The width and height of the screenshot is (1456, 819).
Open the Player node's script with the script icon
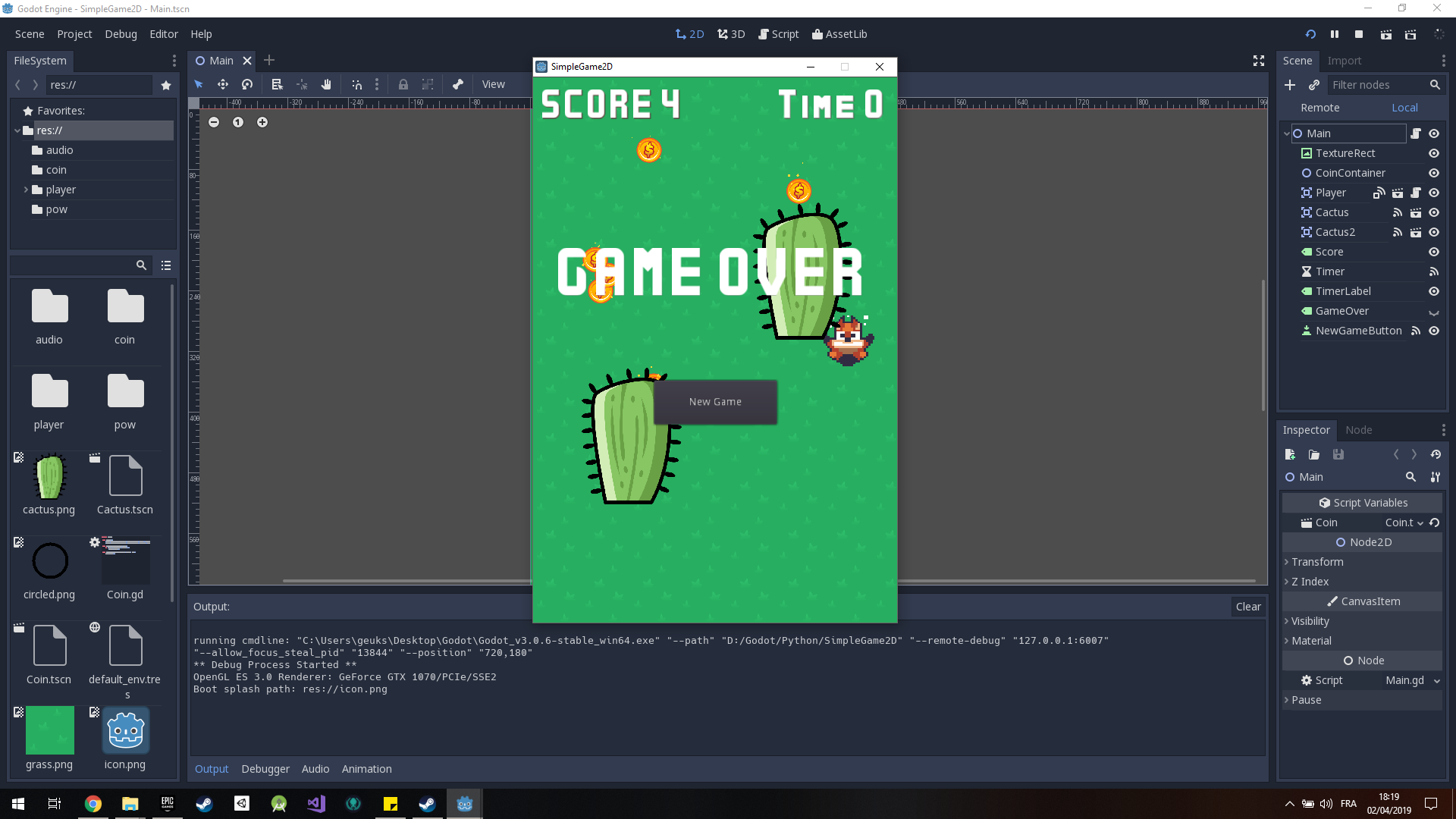coord(1416,193)
